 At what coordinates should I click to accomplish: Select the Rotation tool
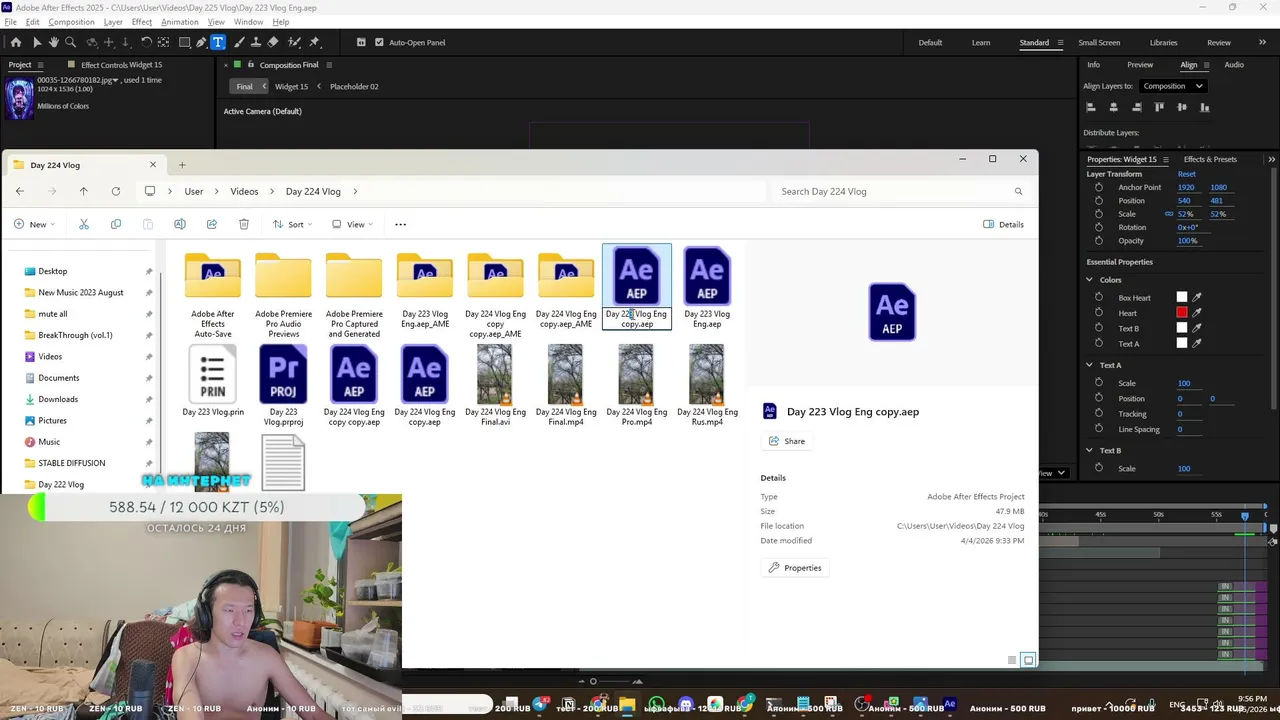146,42
